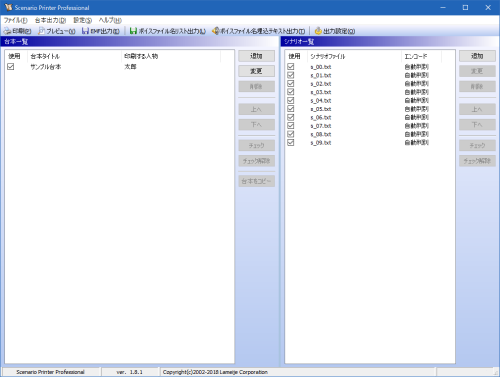This screenshot has width=500, height=377.
Task: Click ボイスファイル名埋込テキスト出力 speaker icon
Action: click(216, 31)
